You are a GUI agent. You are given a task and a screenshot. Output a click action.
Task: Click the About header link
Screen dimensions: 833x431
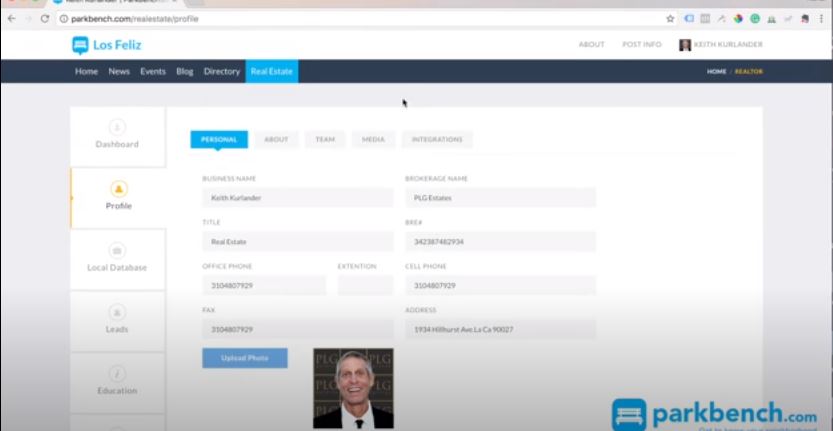point(592,45)
